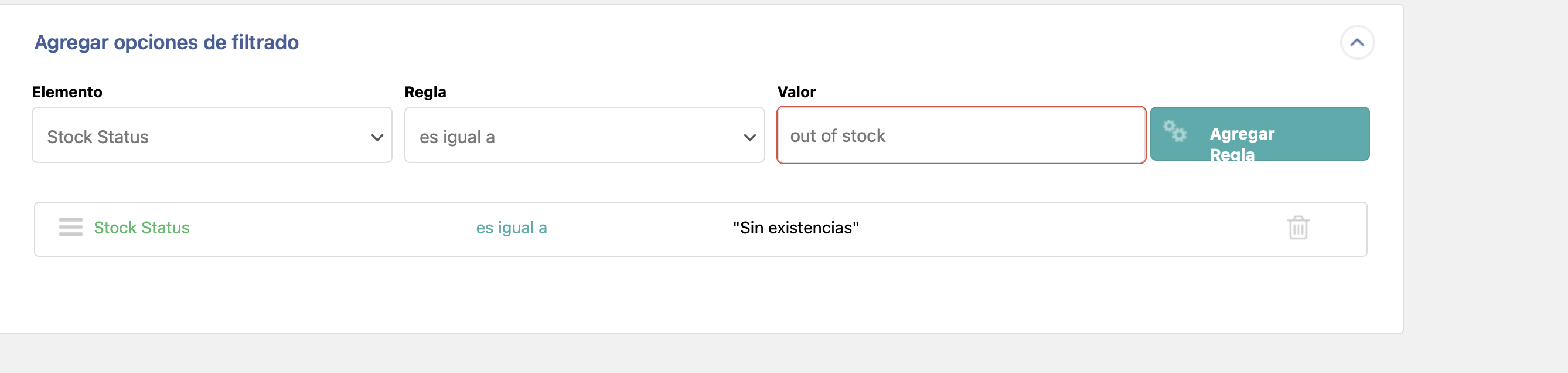Select green Stock Status text in rule row

coord(141,228)
